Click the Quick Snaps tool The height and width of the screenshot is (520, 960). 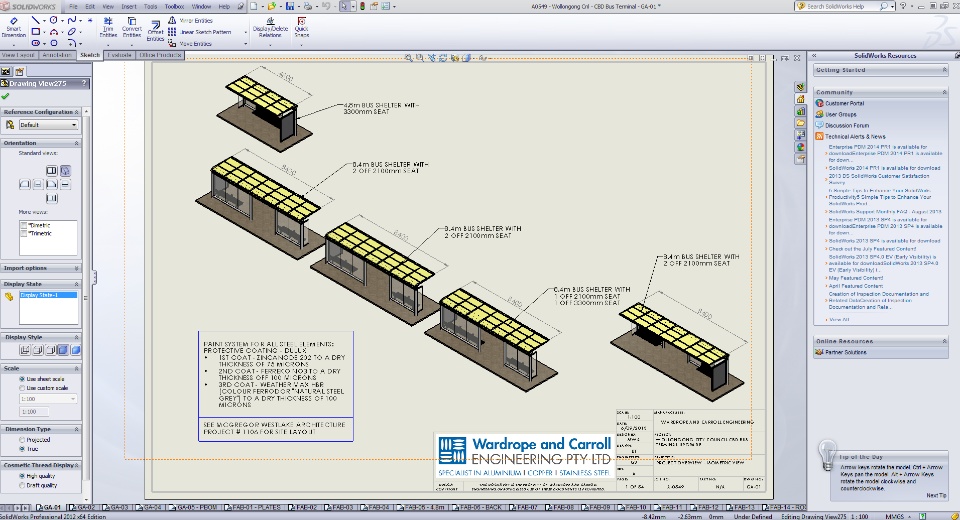301,27
